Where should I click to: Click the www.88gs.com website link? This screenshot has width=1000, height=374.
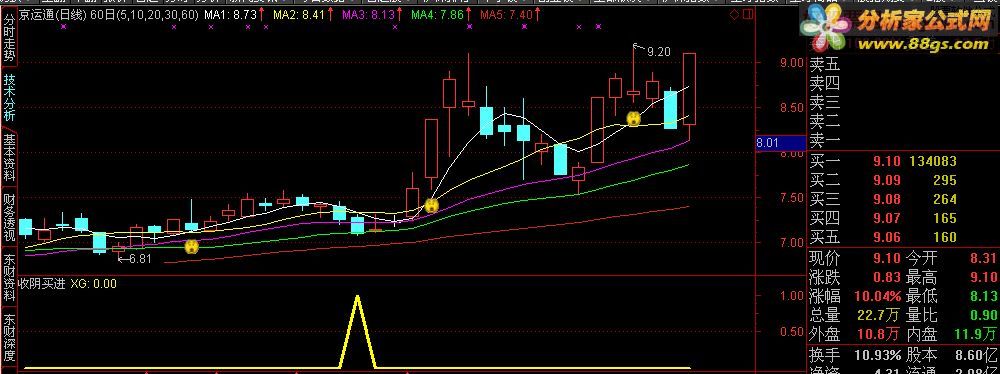[923, 44]
